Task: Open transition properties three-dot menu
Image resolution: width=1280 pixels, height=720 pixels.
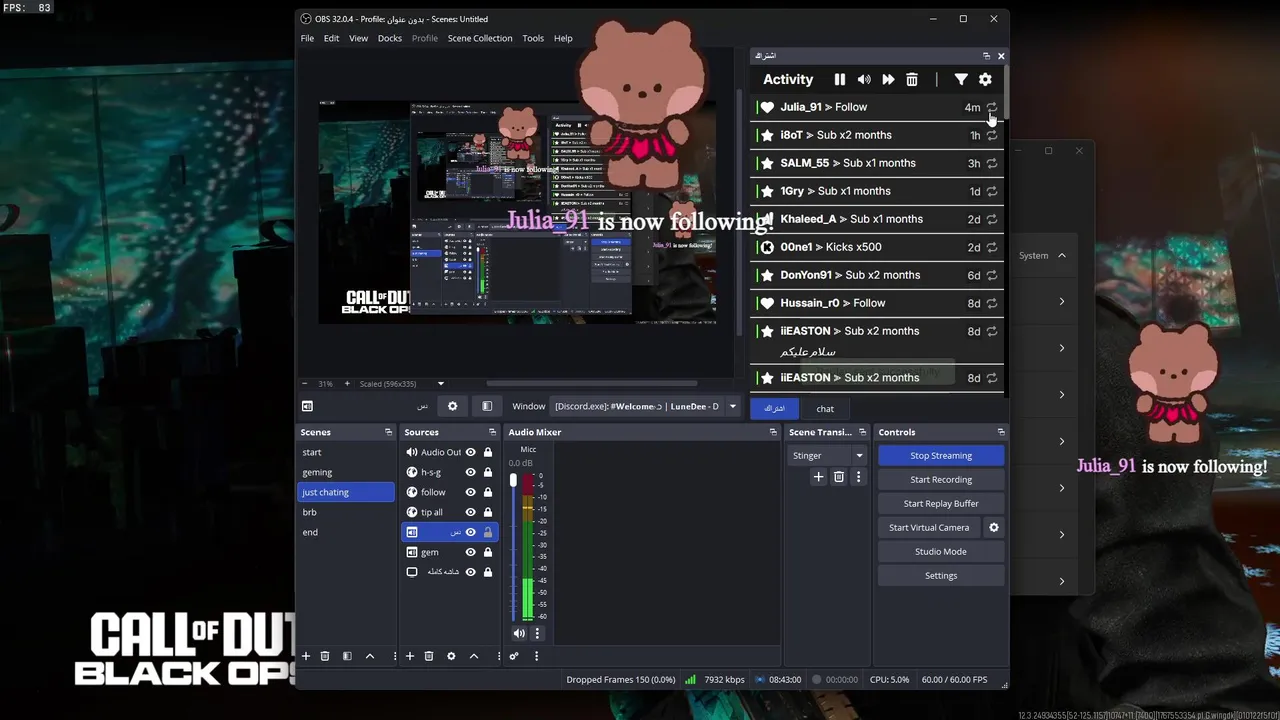Action: click(x=858, y=477)
